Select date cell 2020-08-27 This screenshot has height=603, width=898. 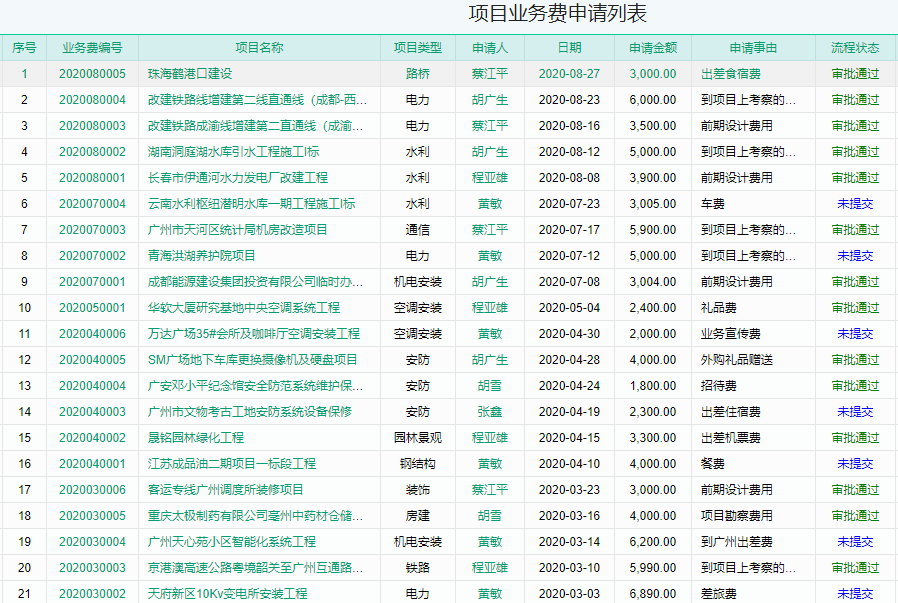[x=569, y=74]
